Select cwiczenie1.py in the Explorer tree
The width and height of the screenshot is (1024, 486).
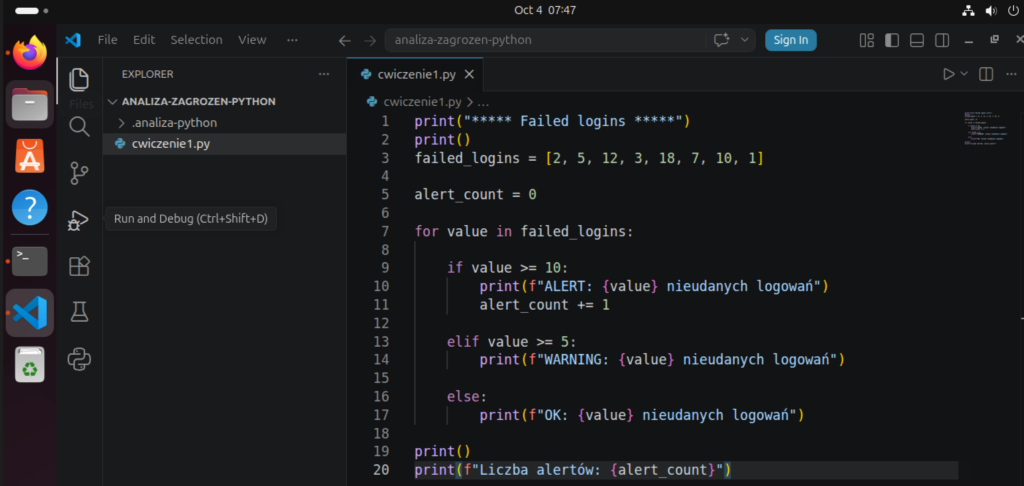pyautogui.click(x=225, y=144)
